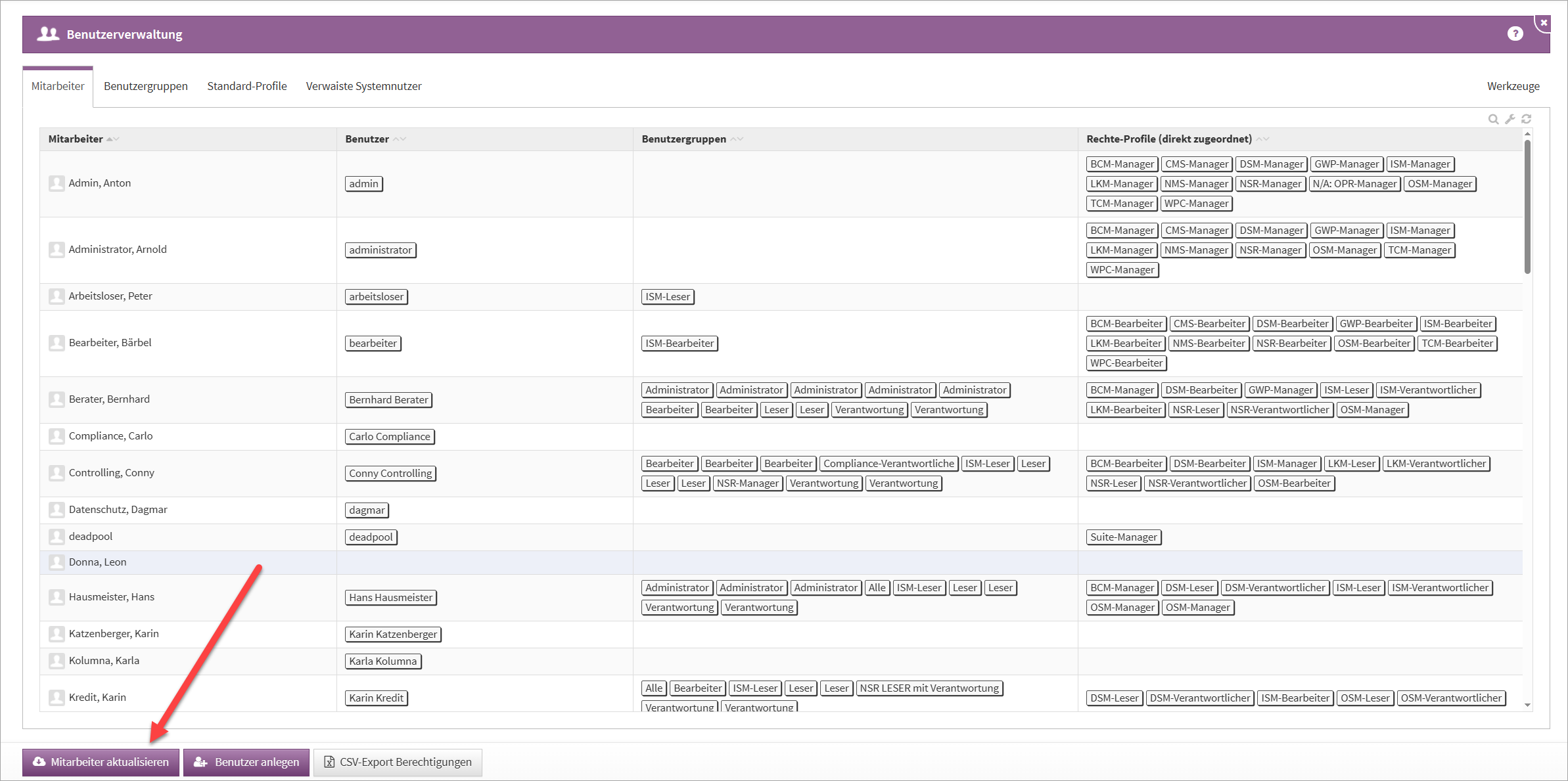Open the Verwaiste Systemnutzer tab

[363, 86]
